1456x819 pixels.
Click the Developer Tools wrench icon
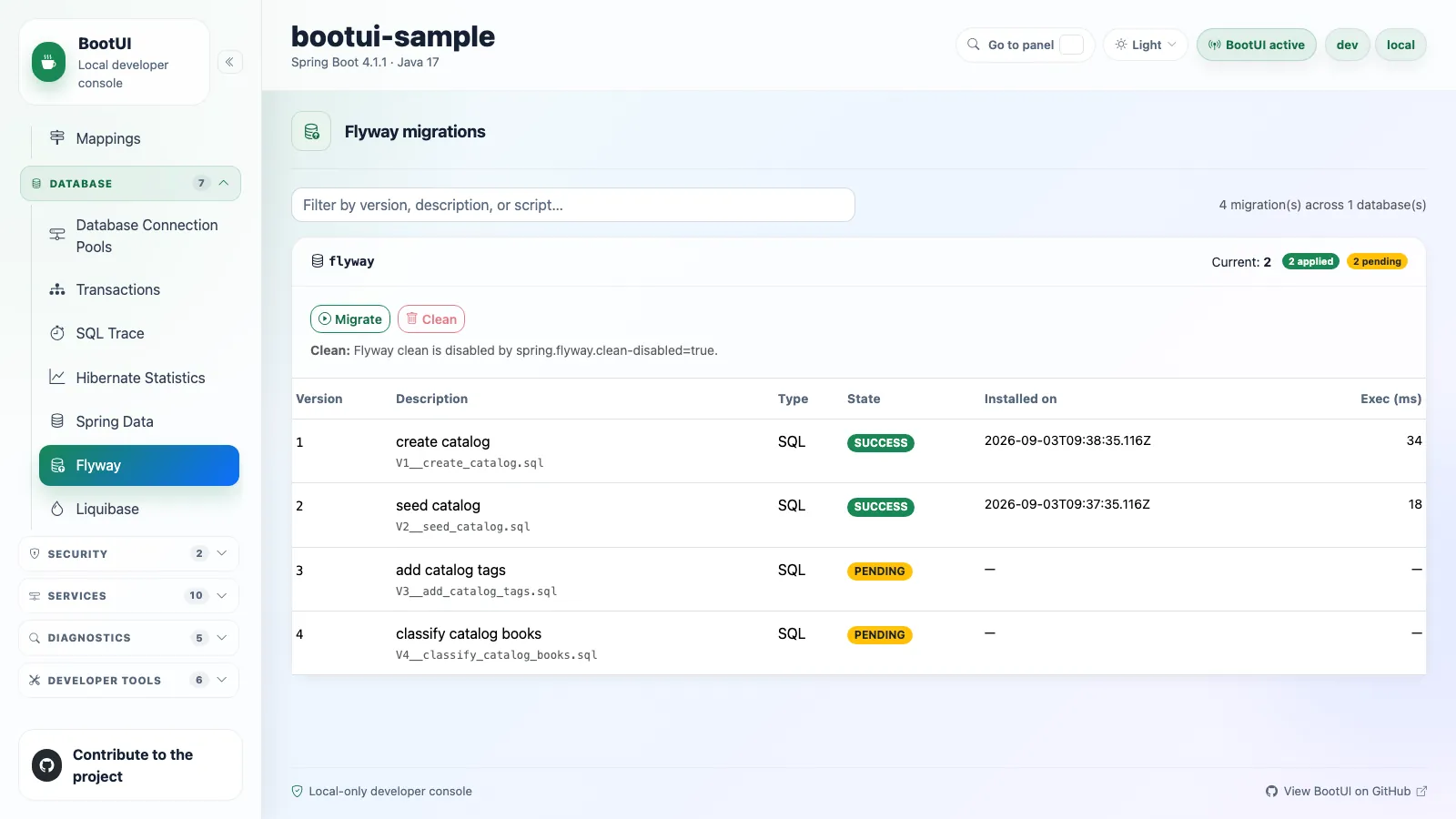tap(35, 680)
